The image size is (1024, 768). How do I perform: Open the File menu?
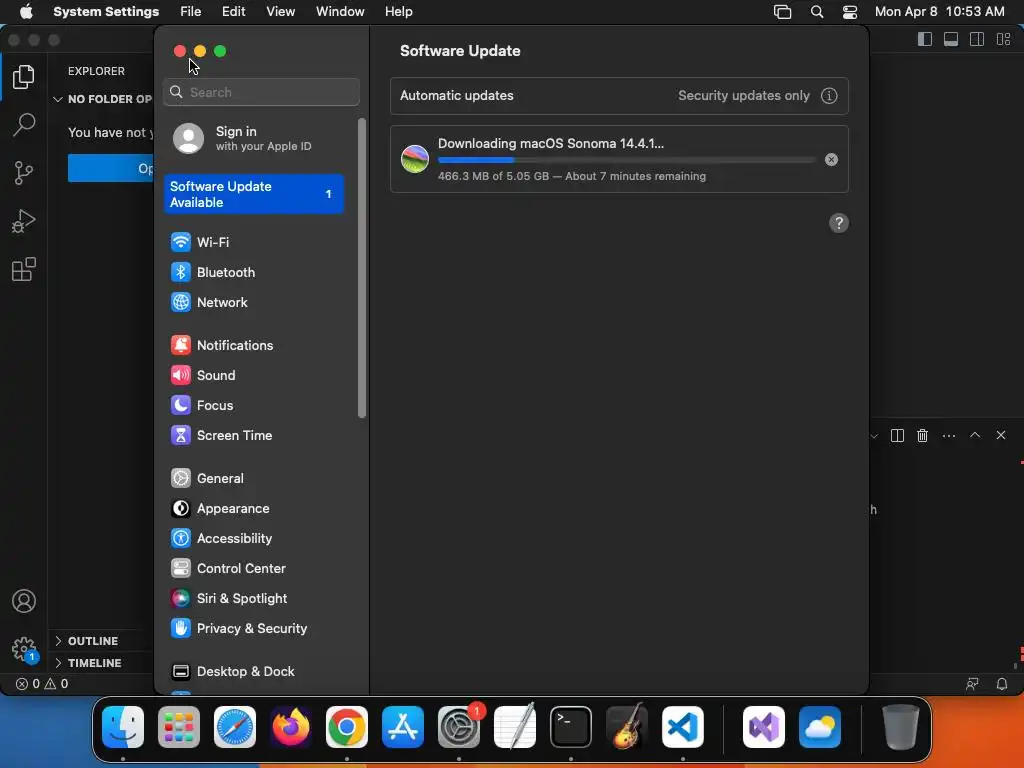pyautogui.click(x=191, y=12)
